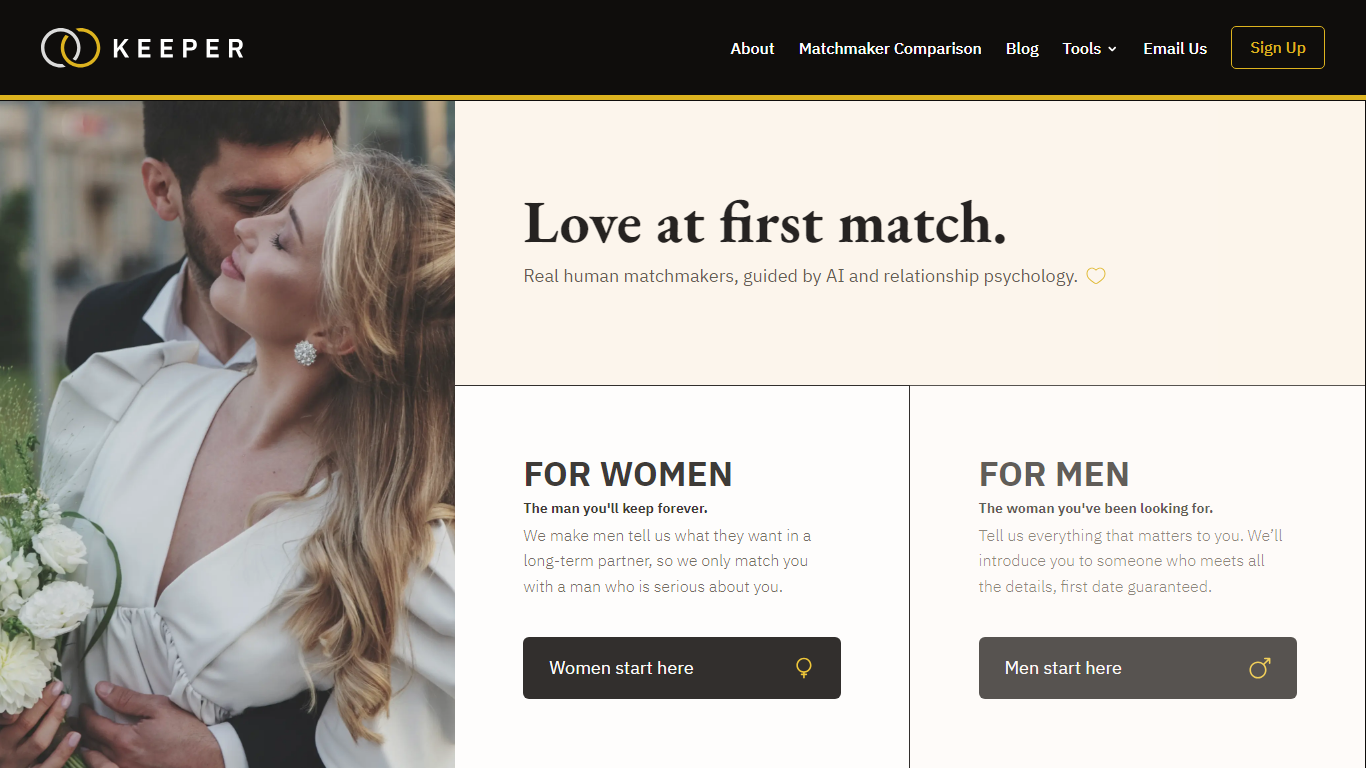Expand the chevron arrow beside Tools

tap(1112, 49)
